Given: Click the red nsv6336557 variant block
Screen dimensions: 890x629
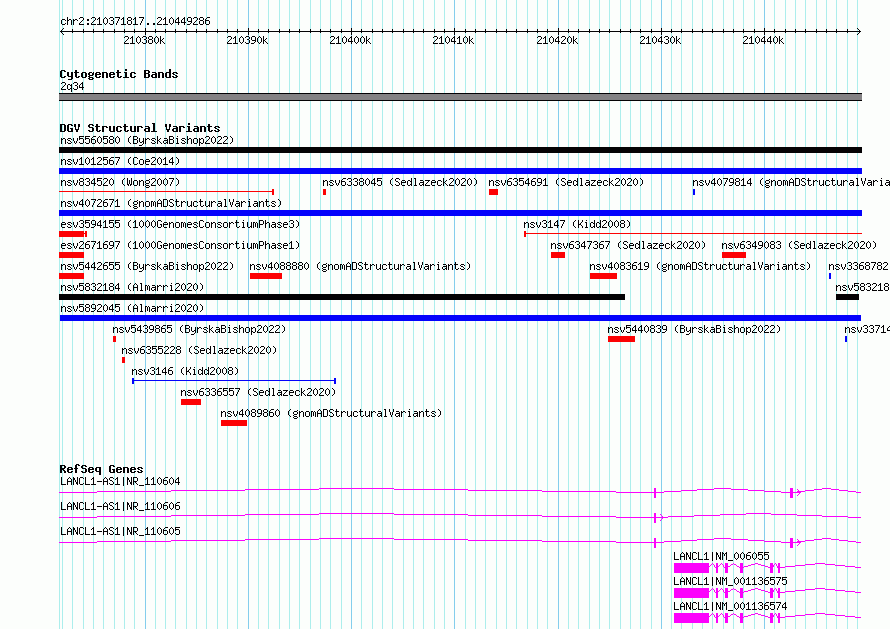Looking at the screenshot, I should pos(191,402).
